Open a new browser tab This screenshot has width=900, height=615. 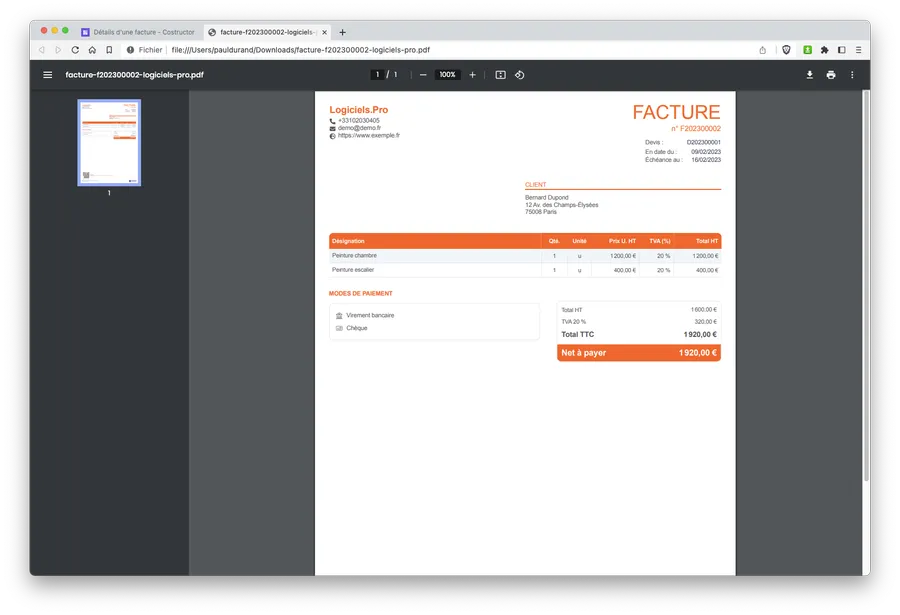[x=342, y=32]
